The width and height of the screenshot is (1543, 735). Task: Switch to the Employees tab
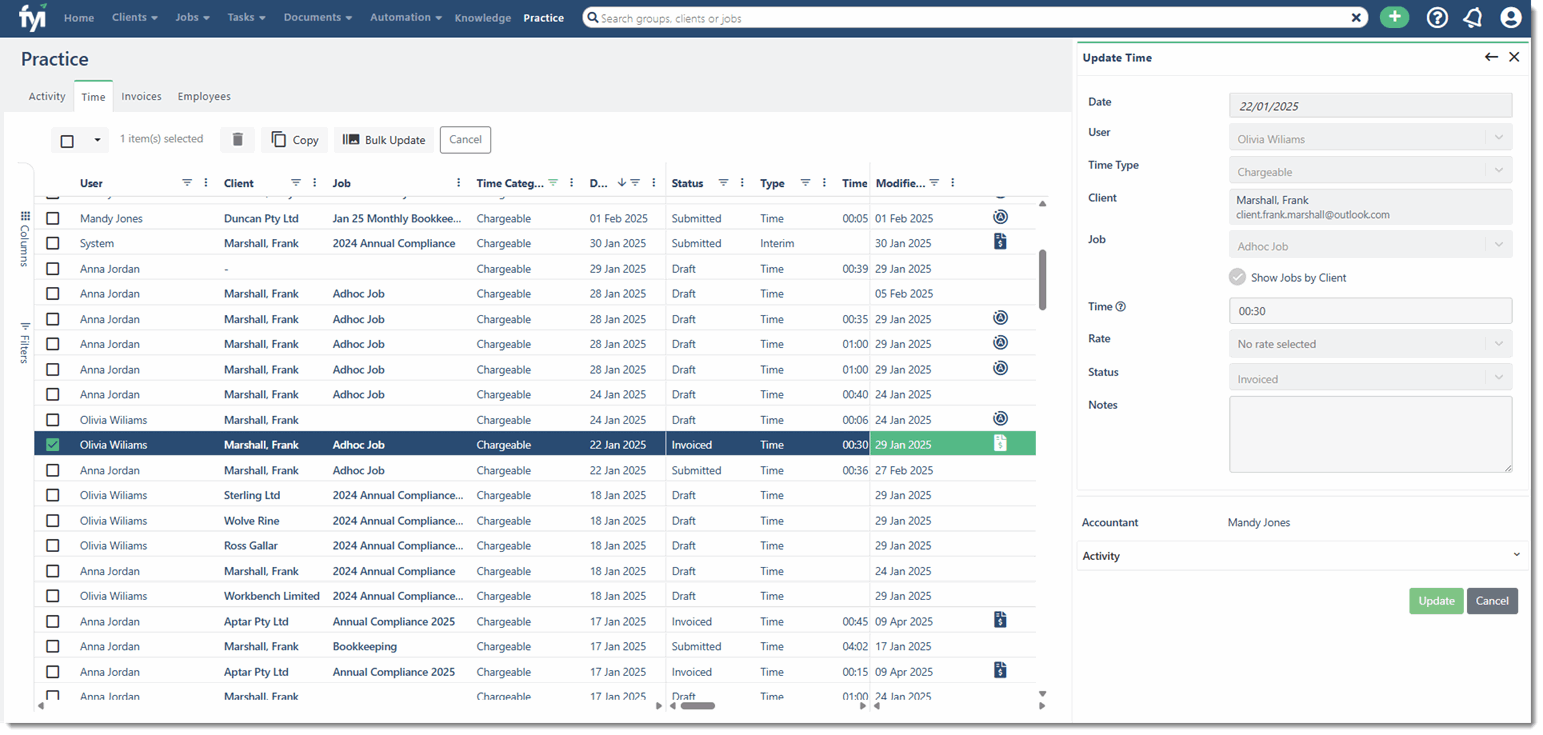(204, 96)
